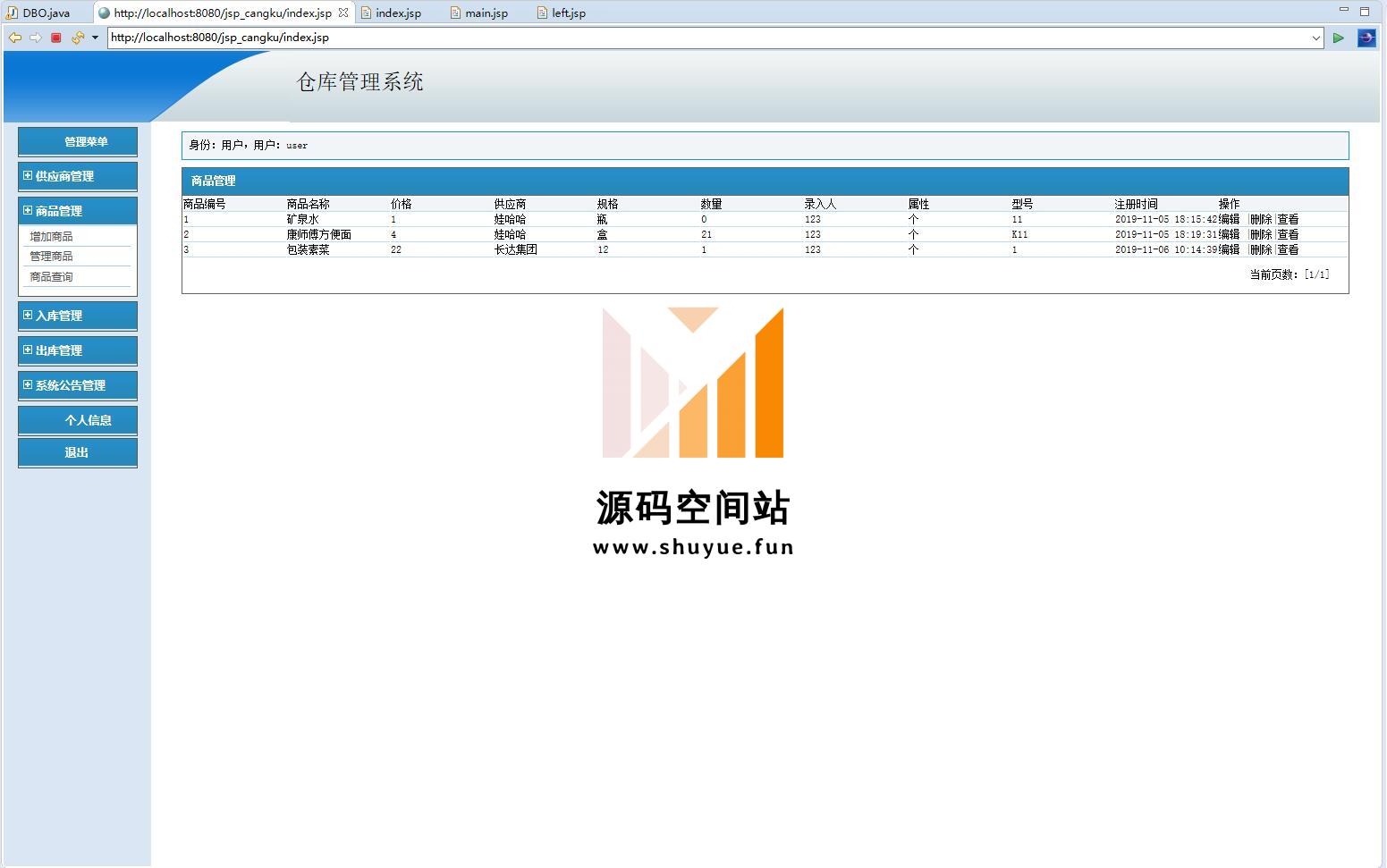Click the timestamp 2019-11-05 18:19:31
1387x868 pixels.
pos(1166,234)
